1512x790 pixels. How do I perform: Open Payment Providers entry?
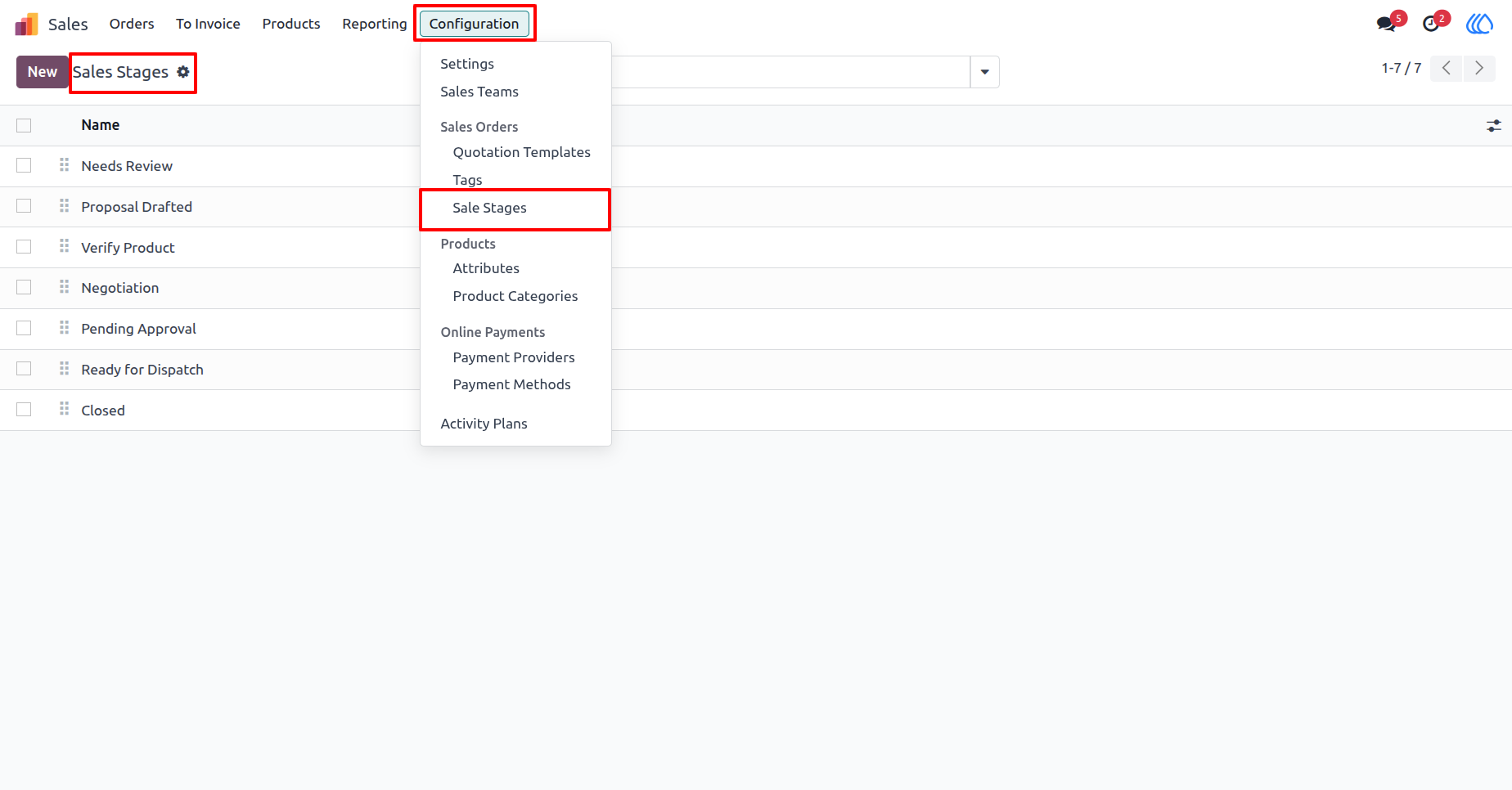pyautogui.click(x=515, y=357)
